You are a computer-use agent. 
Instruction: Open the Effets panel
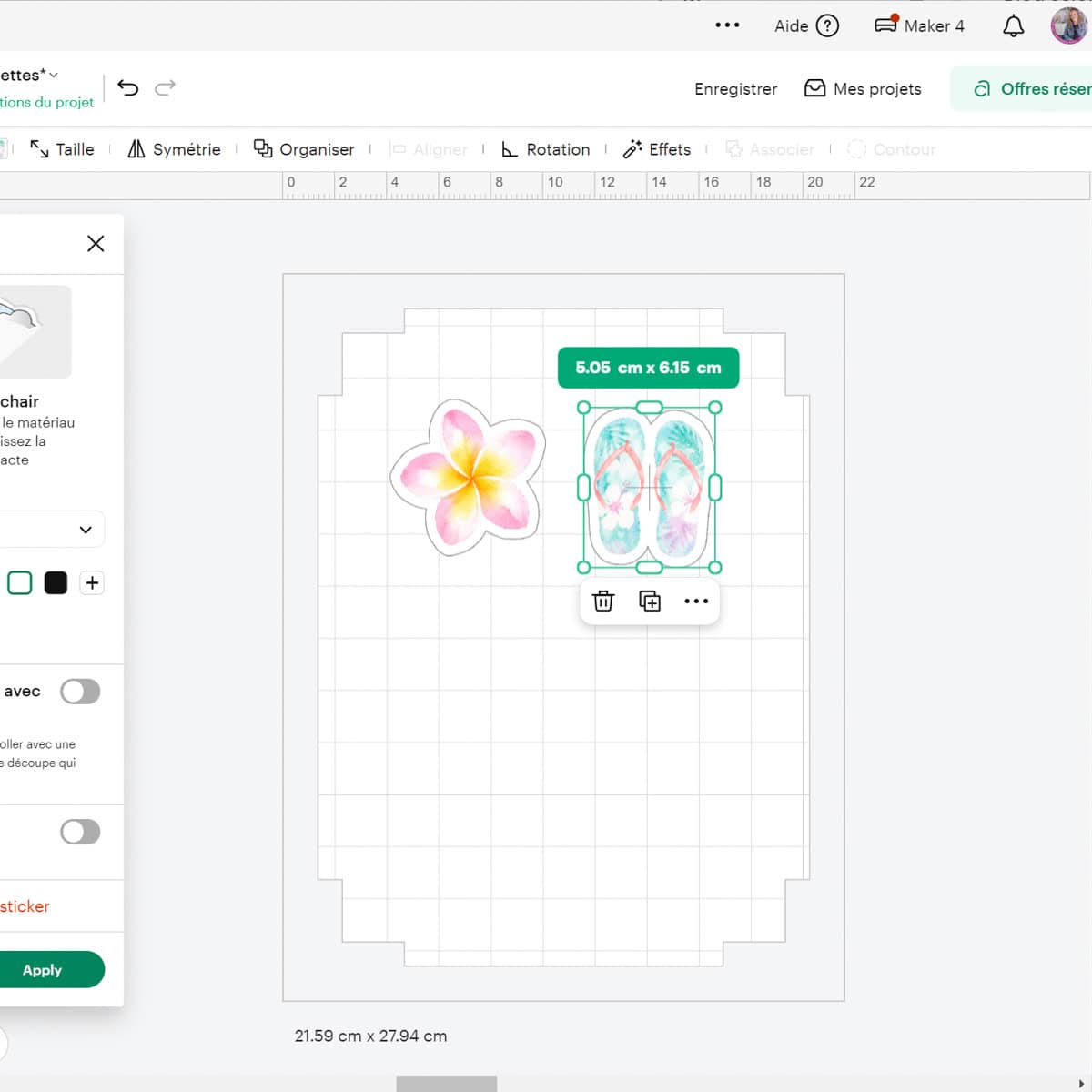(x=657, y=148)
